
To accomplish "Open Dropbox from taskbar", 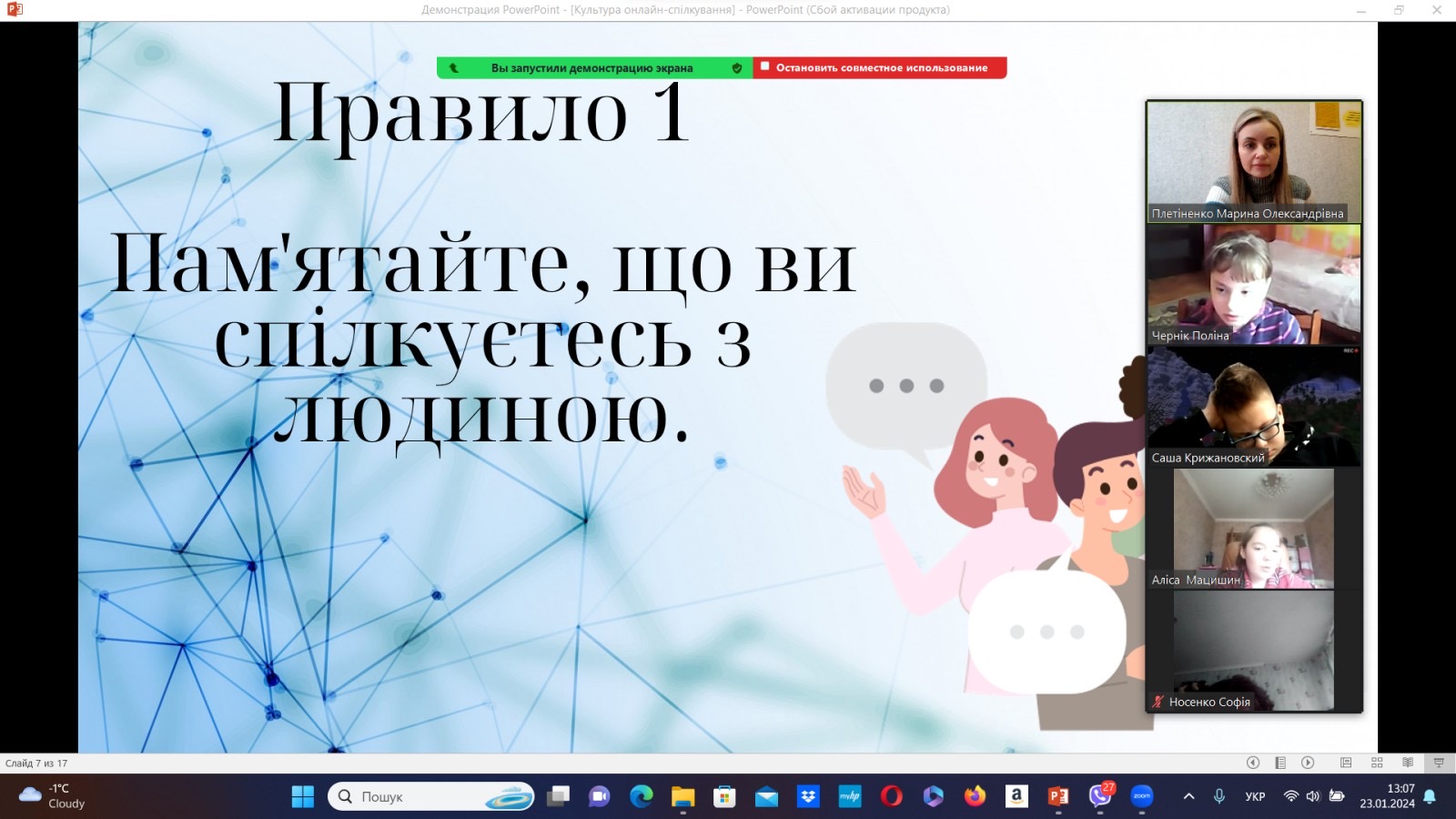I will [x=808, y=796].
